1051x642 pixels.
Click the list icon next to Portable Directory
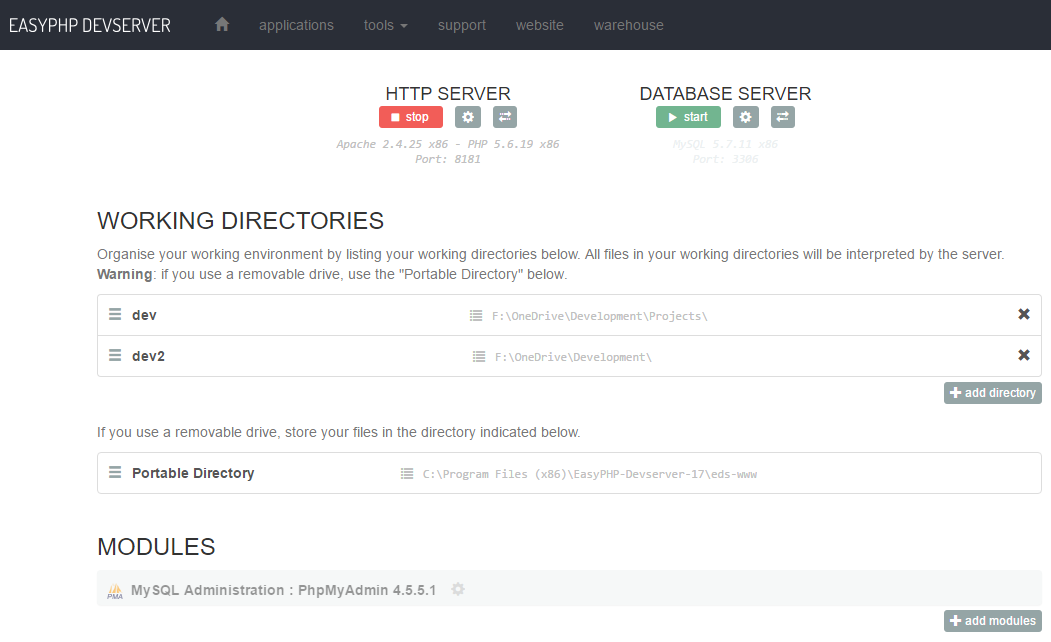tap(407, 473)
